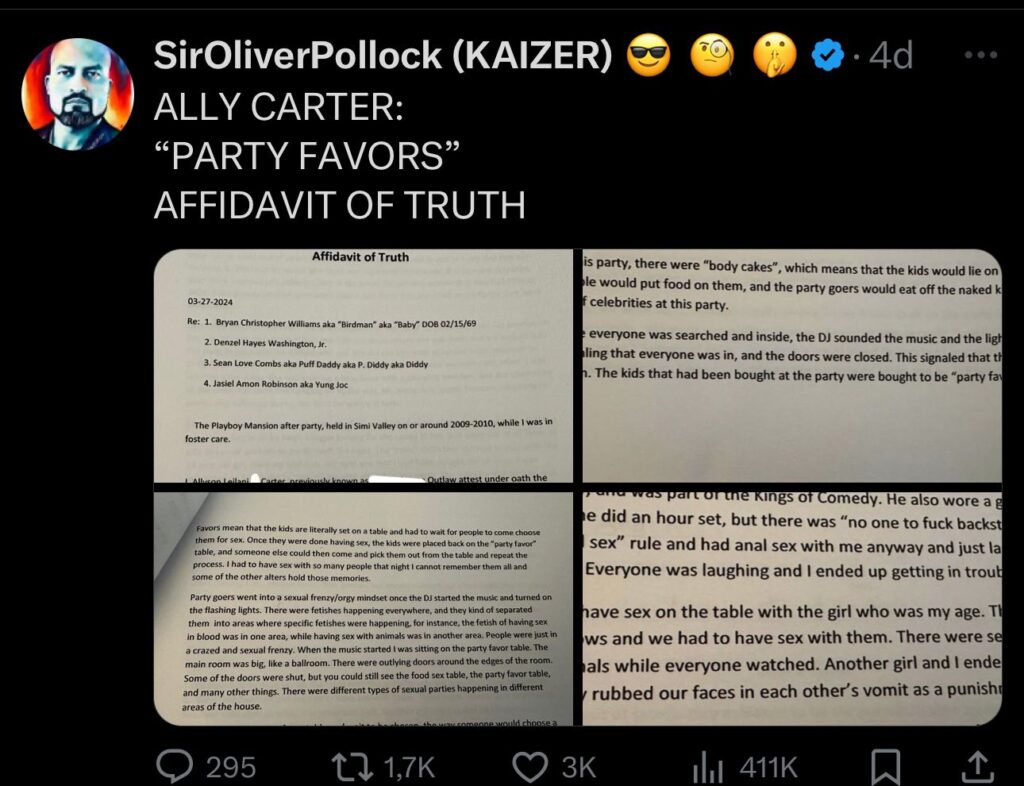Open the Affidavit of Truth top-left image
Image resolution: width=1024 pixels, height=786 pixels.
pyautogui.click(x=363, y=366)
